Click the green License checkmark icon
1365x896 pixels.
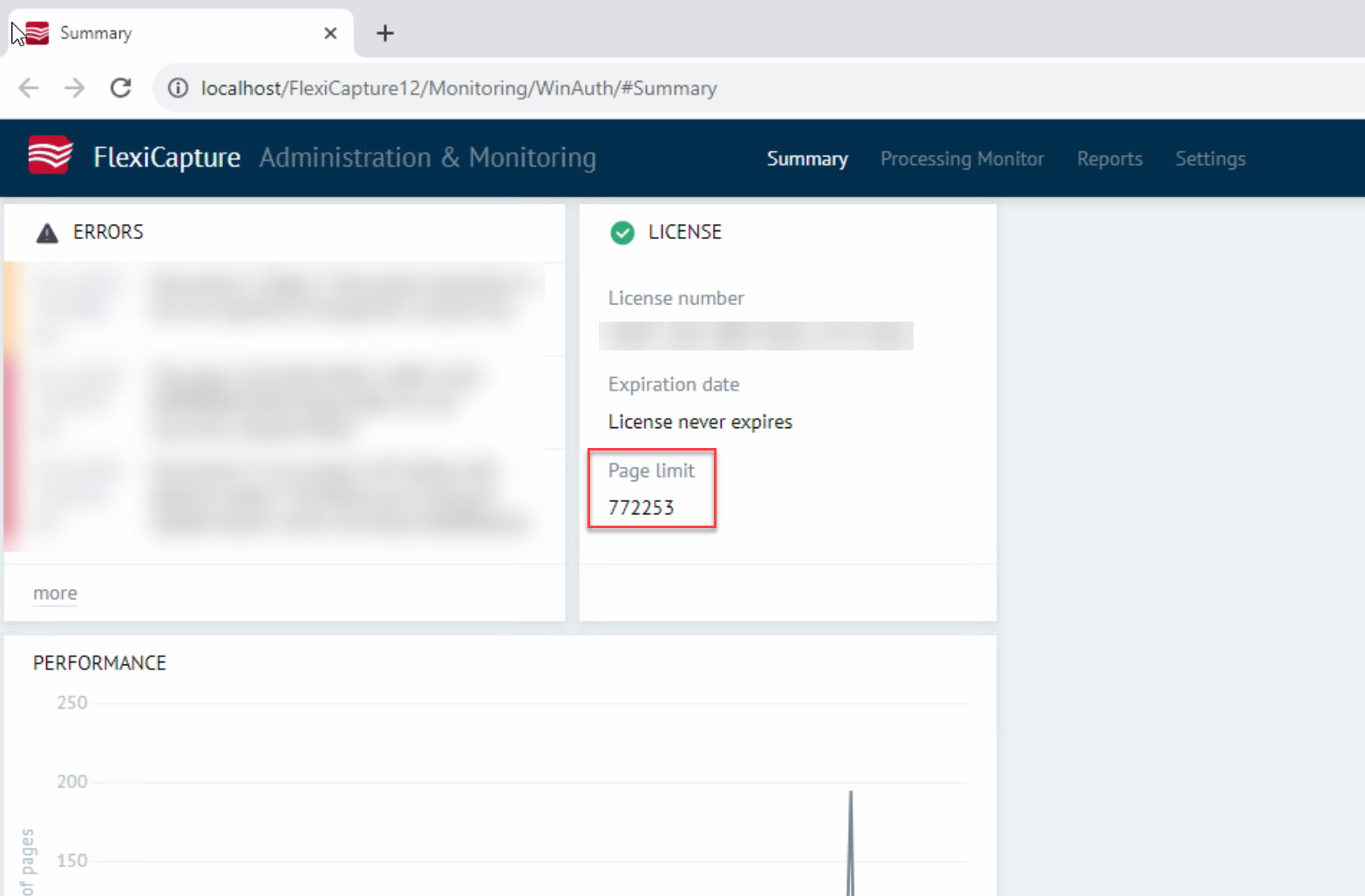point(622,233)
